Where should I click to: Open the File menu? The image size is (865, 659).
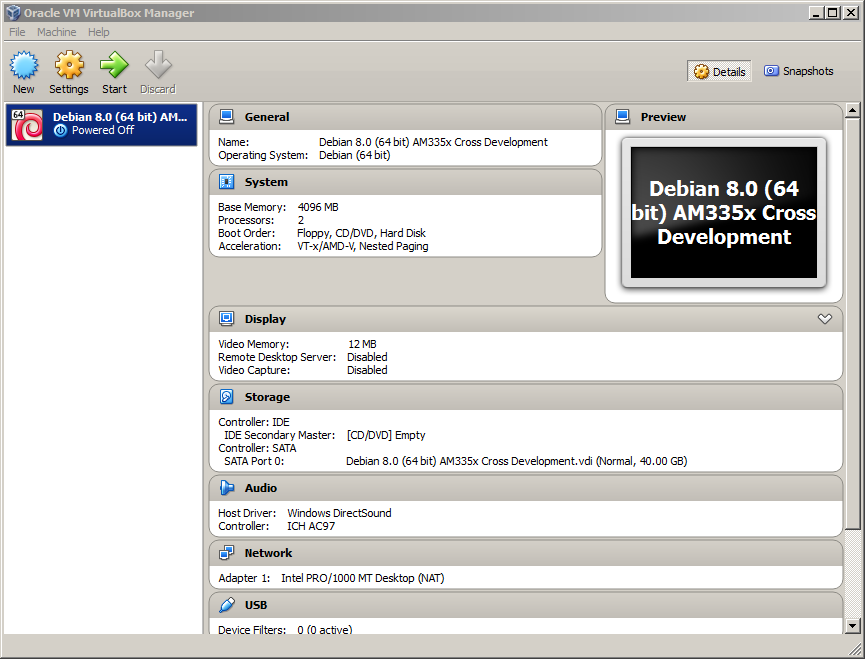click(17, 32)
